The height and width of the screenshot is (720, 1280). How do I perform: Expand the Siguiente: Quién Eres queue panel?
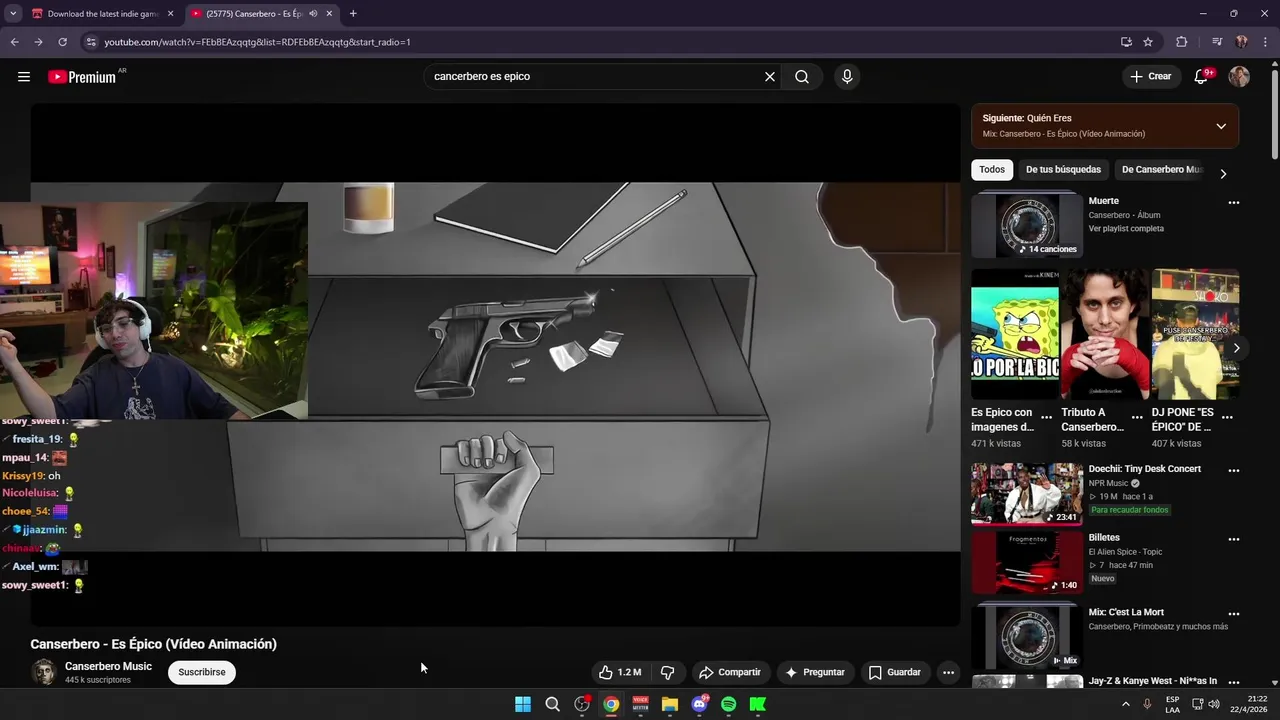click(1221, 126)
